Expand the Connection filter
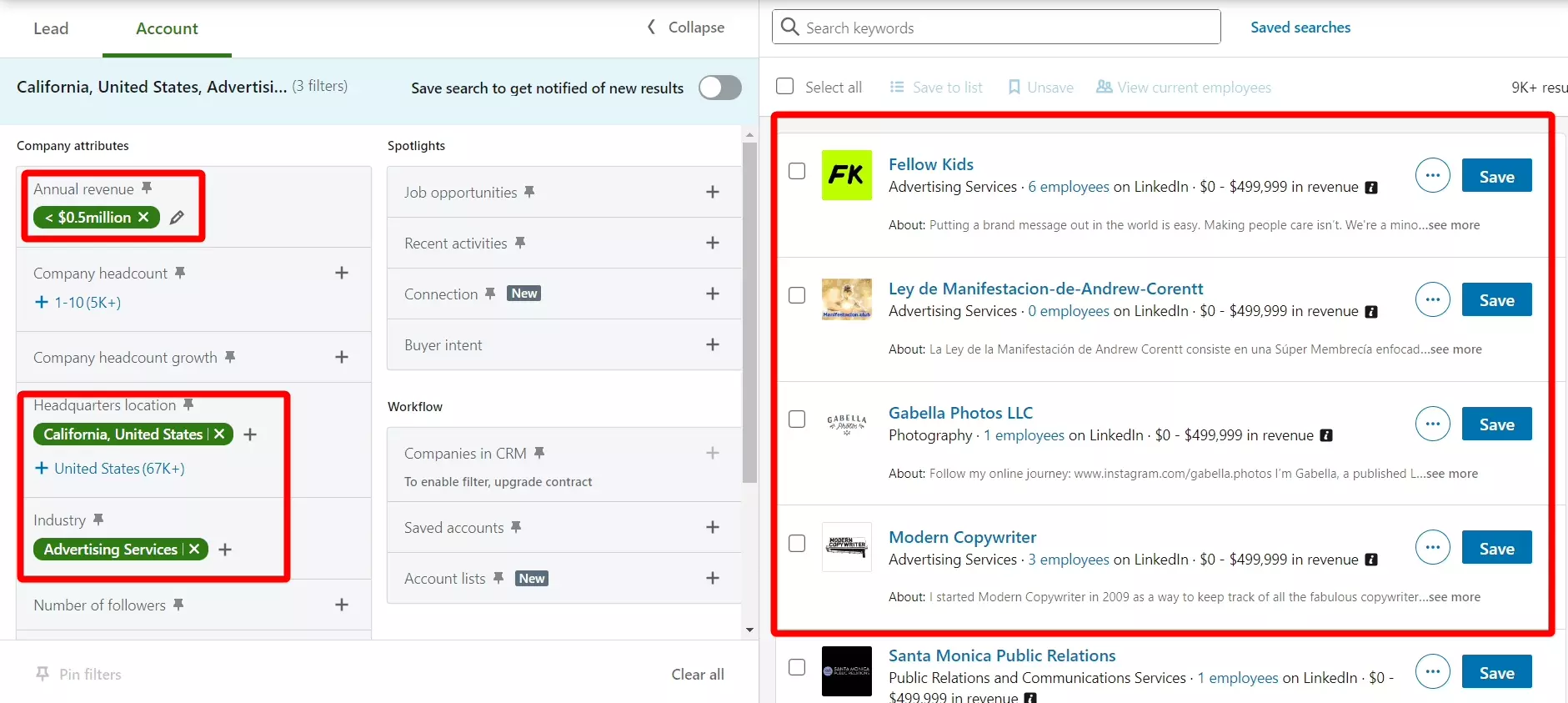 (713, 294)
